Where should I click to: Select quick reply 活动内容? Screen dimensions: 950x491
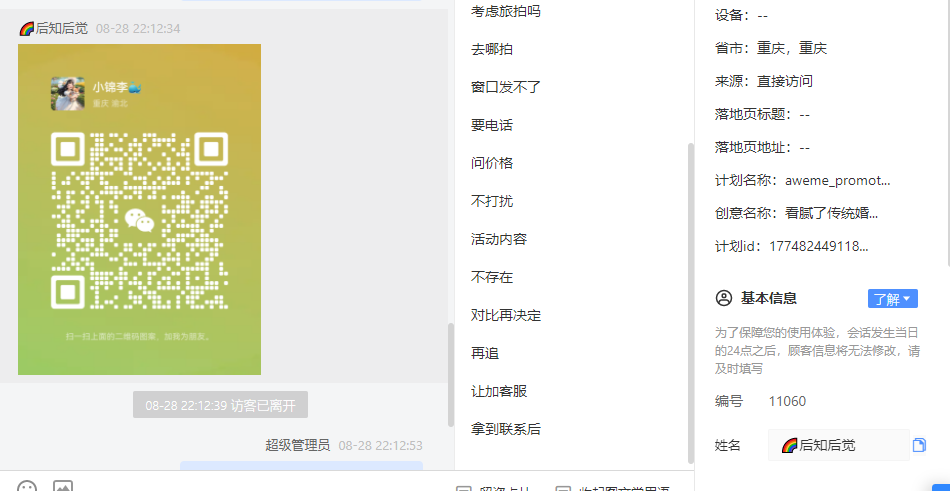click(x=499, y=239)
